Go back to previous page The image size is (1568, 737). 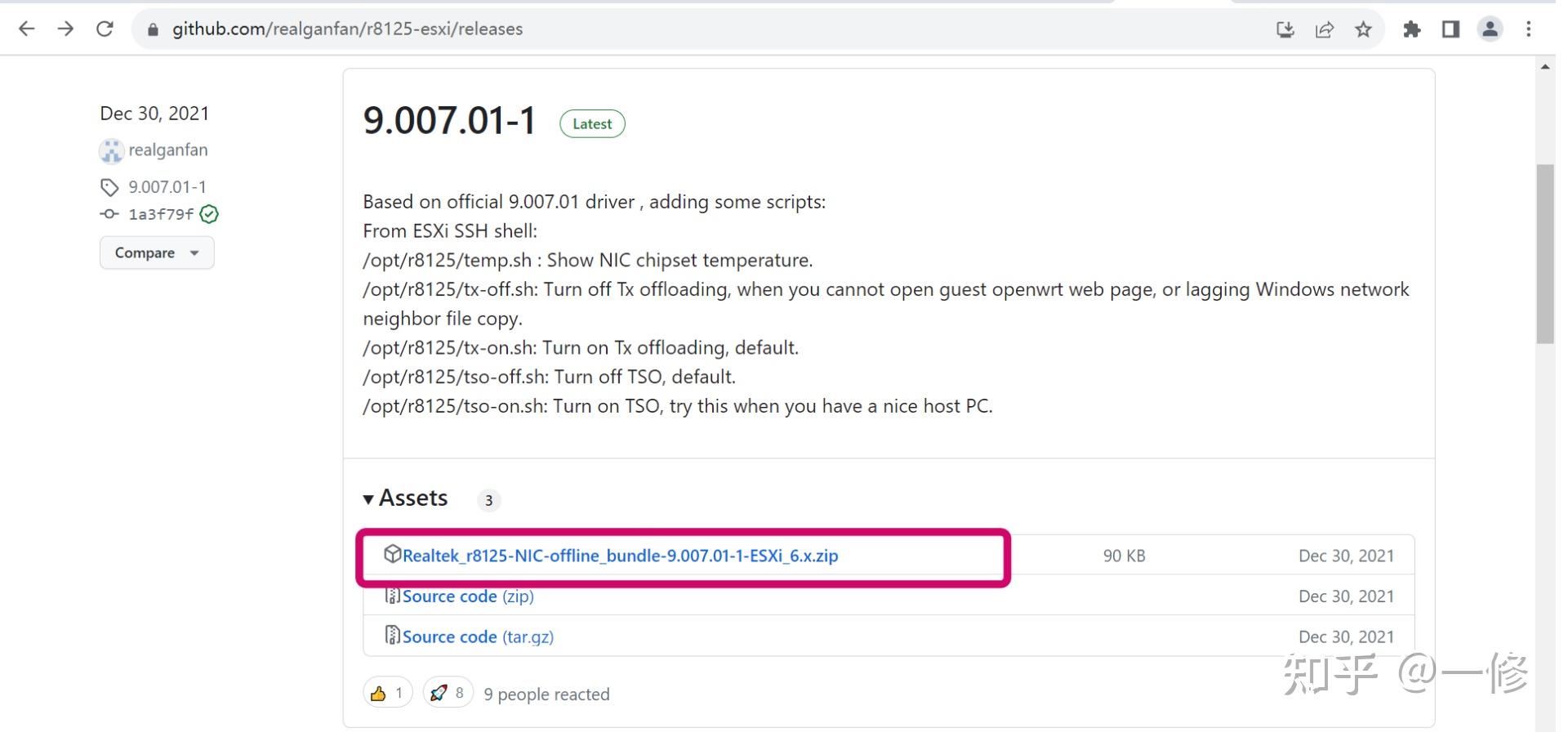pyautogui.click(x=27, y=29)
